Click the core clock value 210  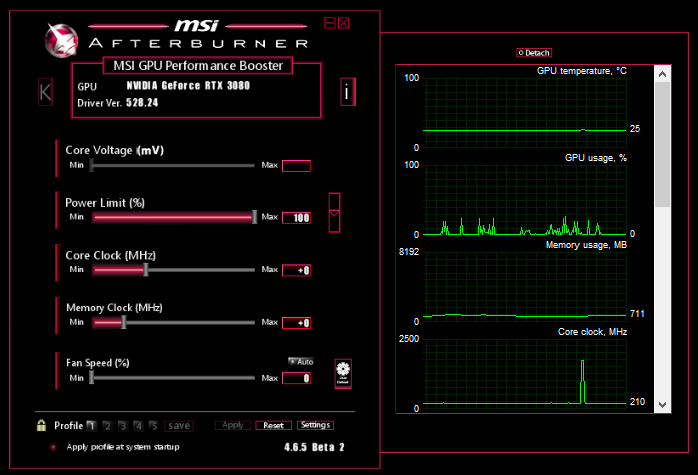coord(637,402)
